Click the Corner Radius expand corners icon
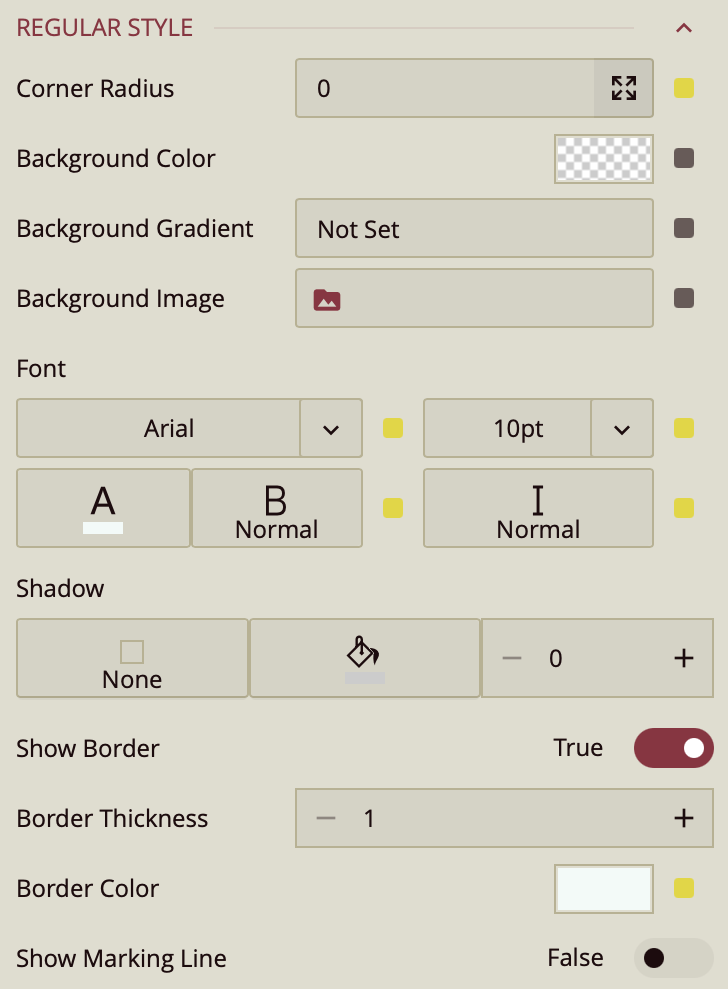 coord(623,88)
